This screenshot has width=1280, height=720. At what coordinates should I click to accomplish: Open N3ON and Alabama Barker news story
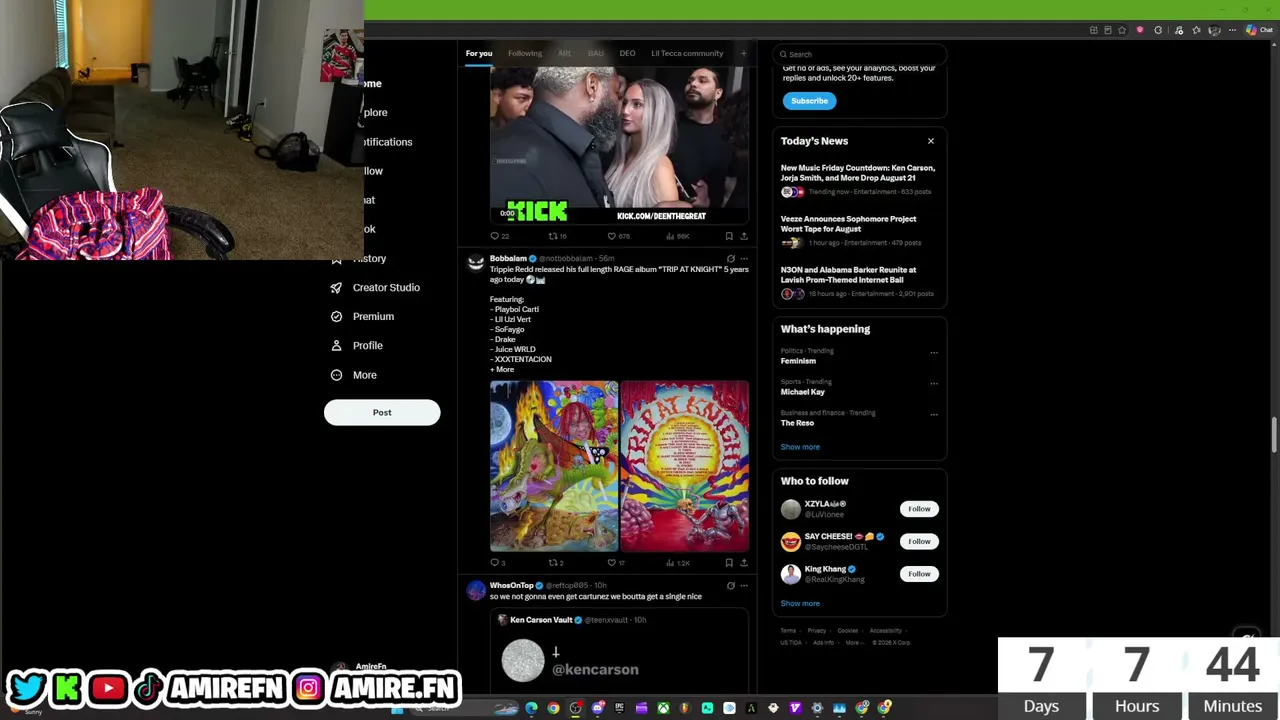[x=858, y=281]
